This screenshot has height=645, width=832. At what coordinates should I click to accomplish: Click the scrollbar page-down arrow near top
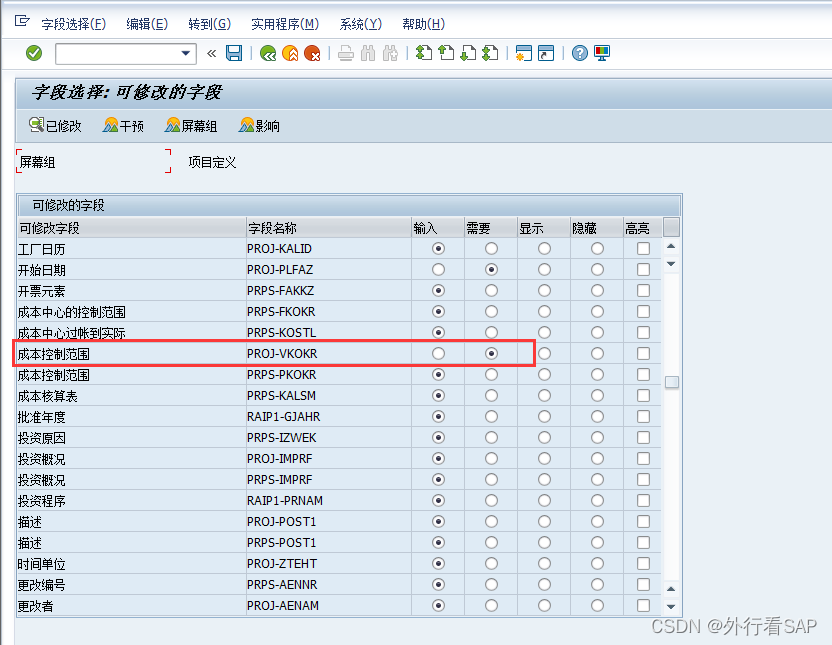[671, 264]
